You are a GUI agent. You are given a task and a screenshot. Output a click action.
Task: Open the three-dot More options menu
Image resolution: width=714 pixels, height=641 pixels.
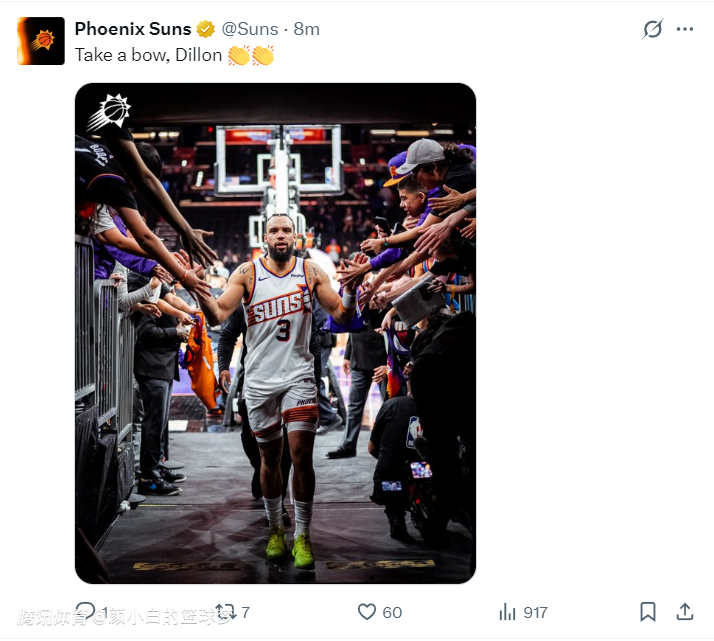[685, 29]
